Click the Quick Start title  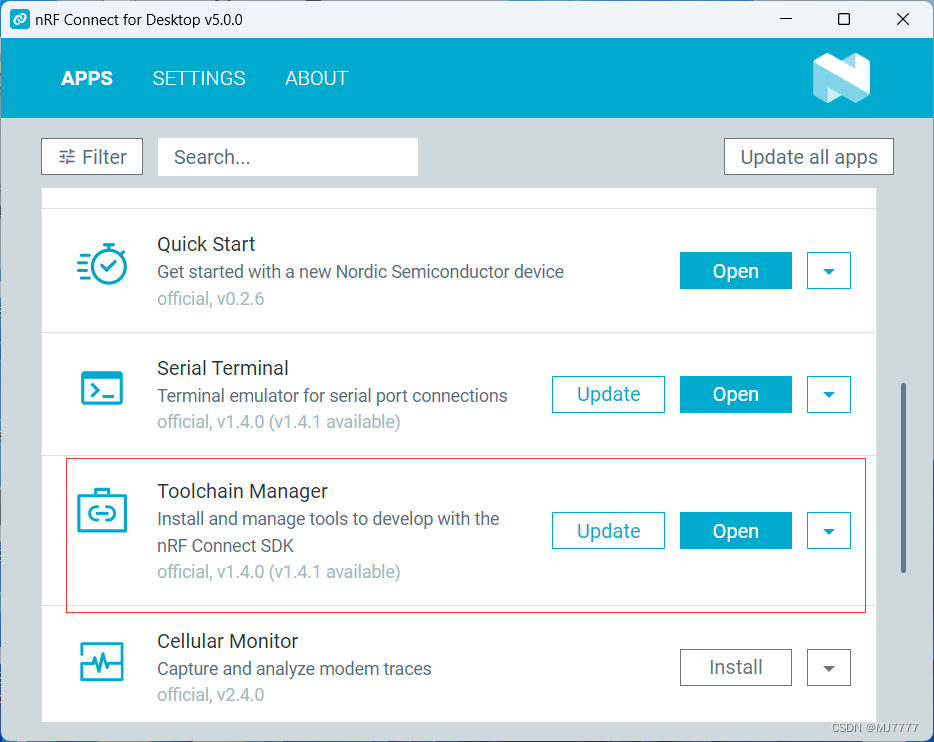206,244
